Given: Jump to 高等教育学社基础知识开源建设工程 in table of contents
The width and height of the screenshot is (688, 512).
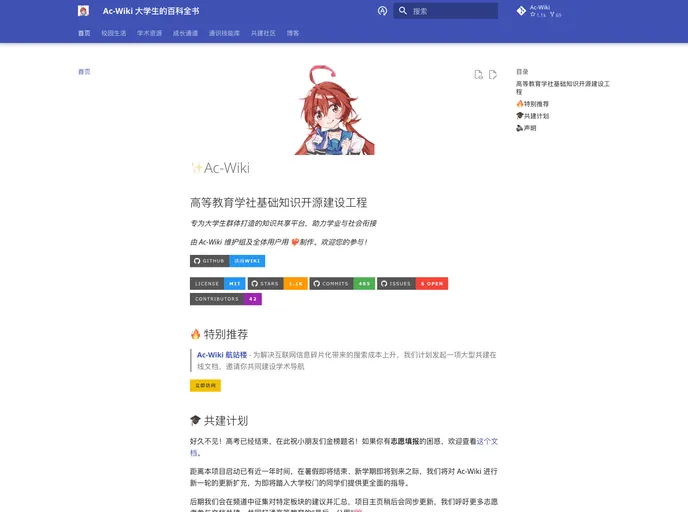Looking at the screenshot, I should click(563, 88).
